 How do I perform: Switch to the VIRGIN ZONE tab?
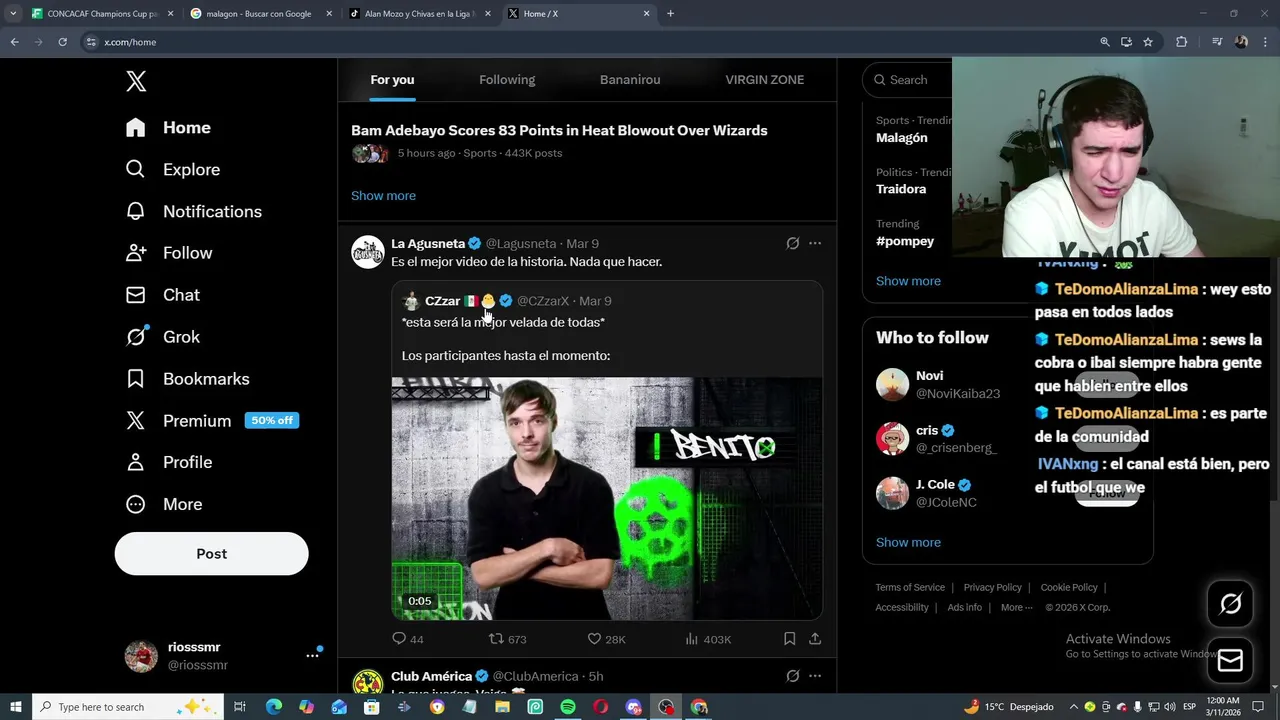[764, 80]
